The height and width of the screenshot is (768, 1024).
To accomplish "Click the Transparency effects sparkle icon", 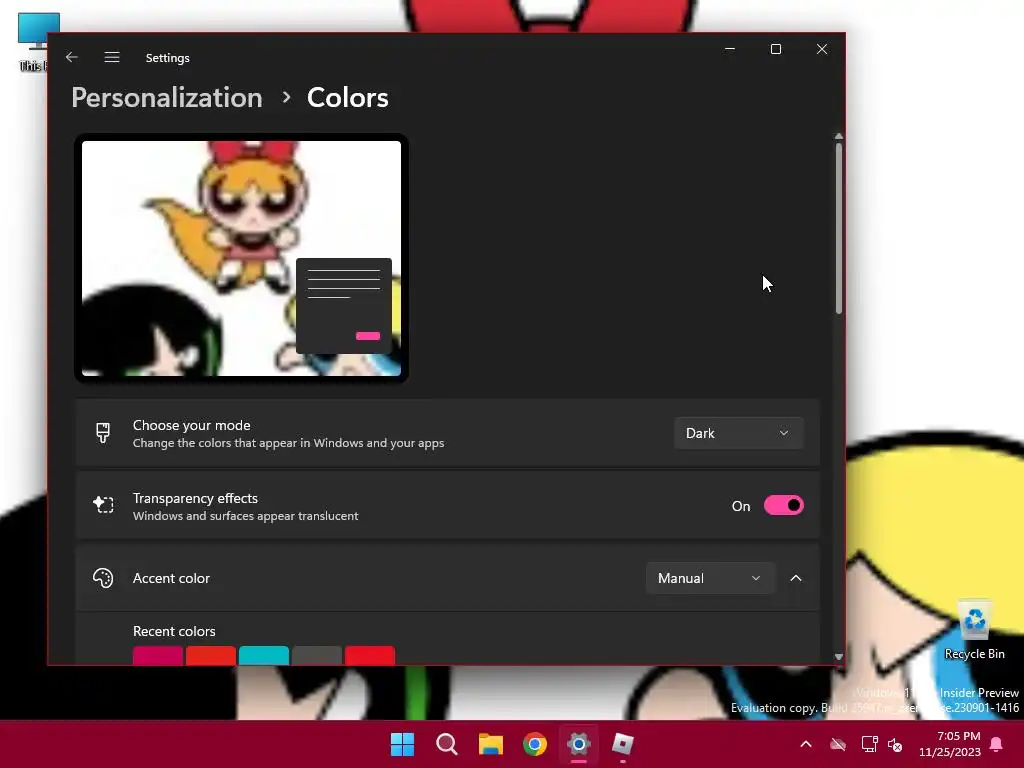I will pyautogui.click(x=103, y=505).
